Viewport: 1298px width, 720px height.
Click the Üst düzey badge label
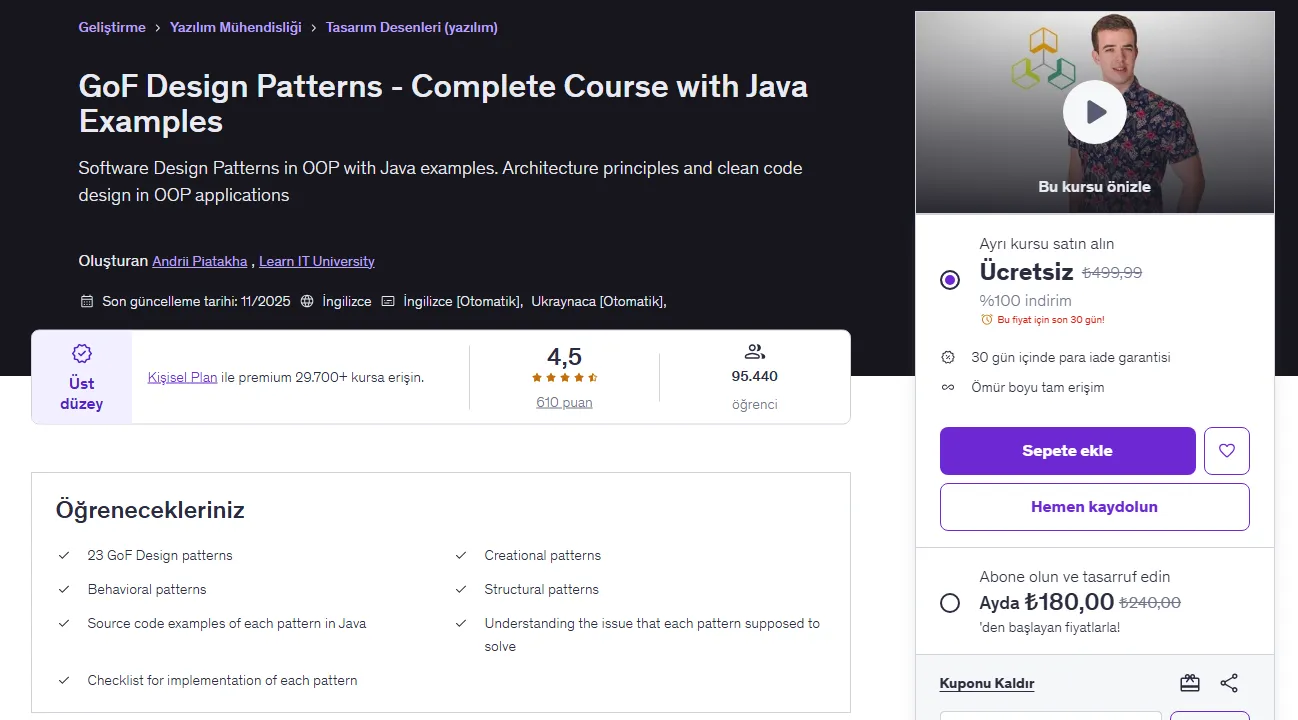coord(82,393)
